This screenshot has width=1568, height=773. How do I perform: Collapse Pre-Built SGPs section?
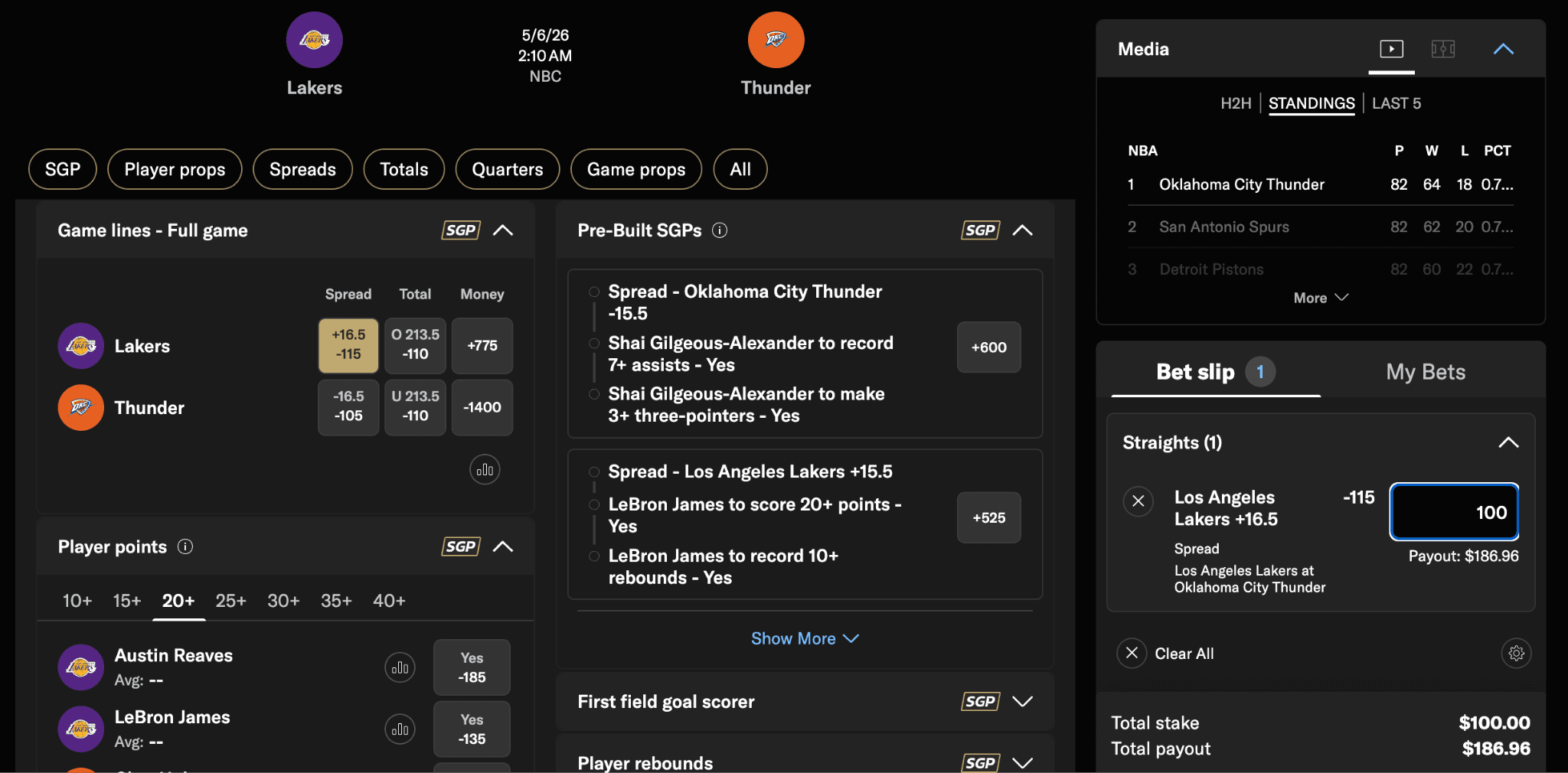point(1023,230)
